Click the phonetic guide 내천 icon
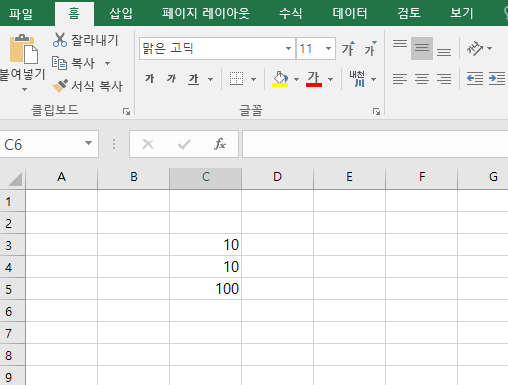This screenshot has width=508, height=385. point(357,79)
